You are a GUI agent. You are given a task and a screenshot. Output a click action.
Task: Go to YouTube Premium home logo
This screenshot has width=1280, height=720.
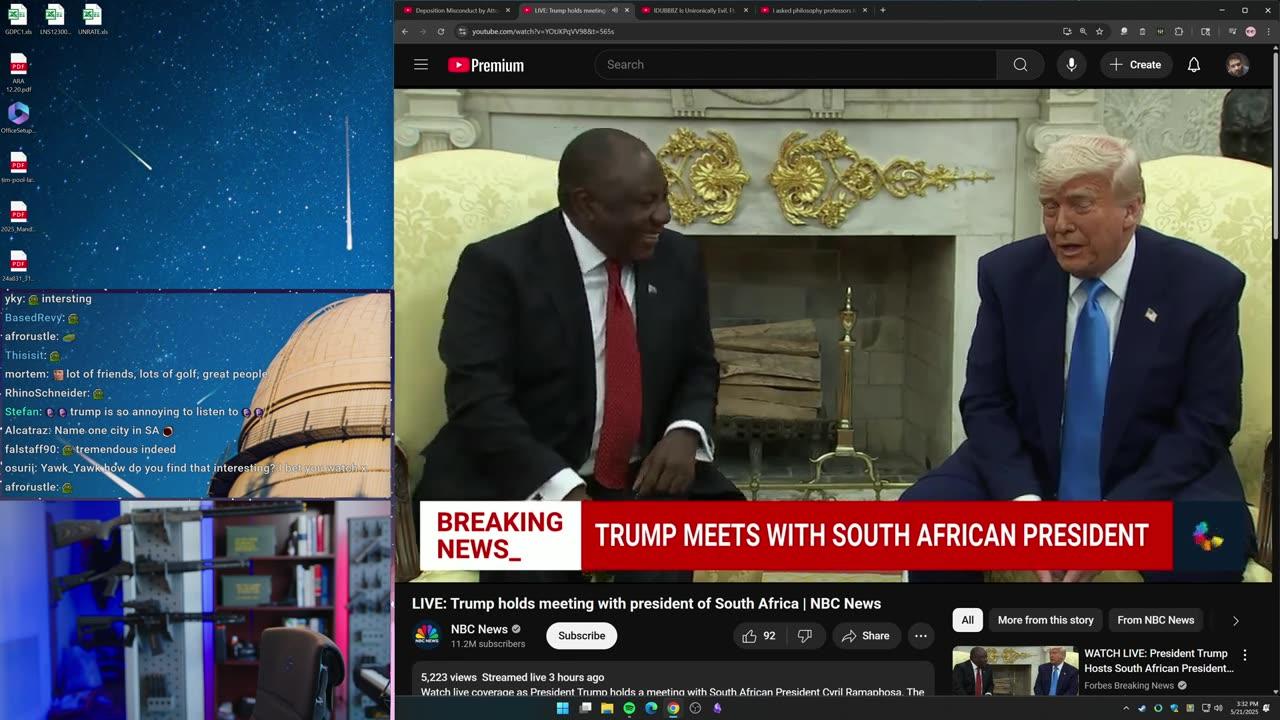pos(486,65)
